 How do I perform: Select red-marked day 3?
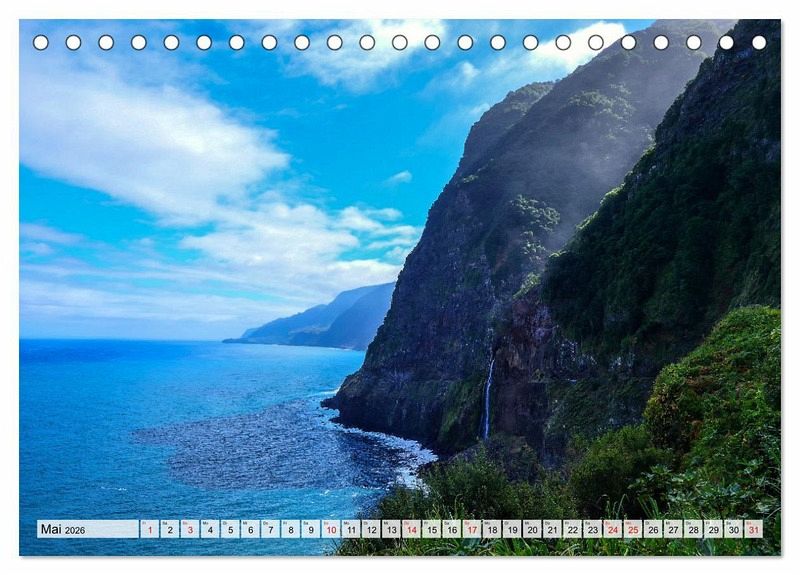click(x=189, y=529)
